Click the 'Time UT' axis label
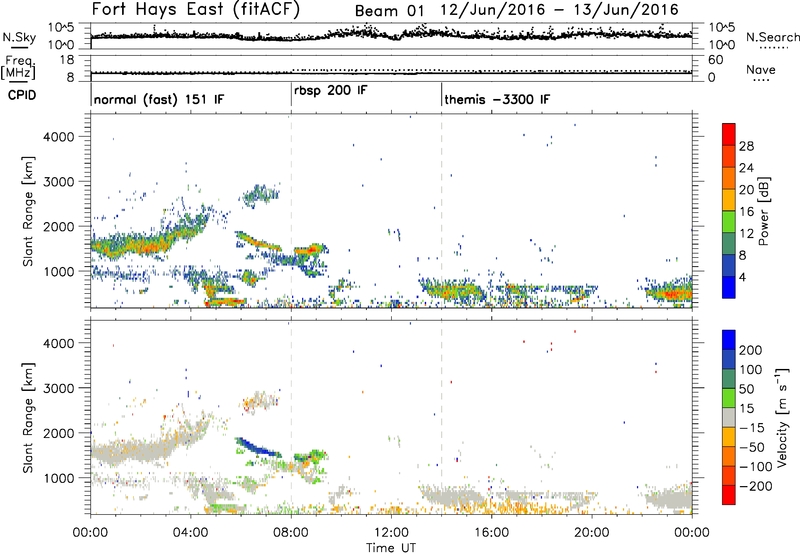800x554 pixels. (x=391, y=548)
